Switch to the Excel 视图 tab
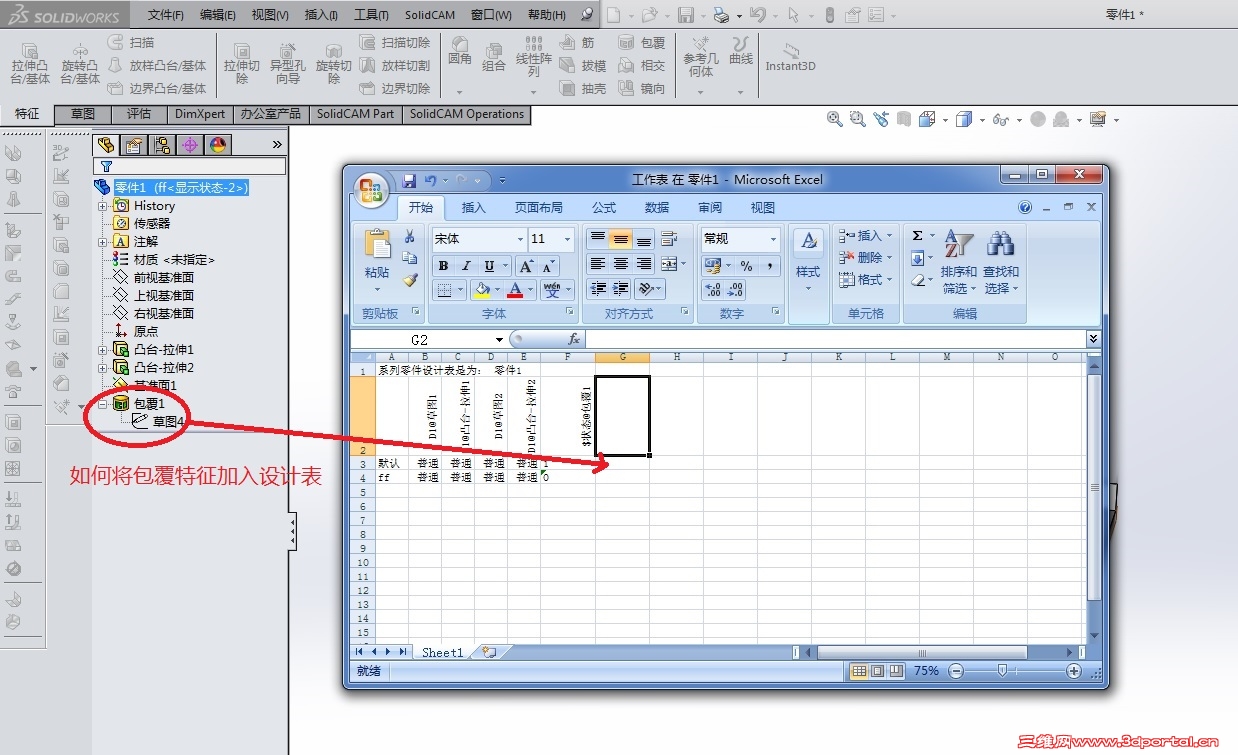Viewport: 1238px width, 755px height. 763,208
